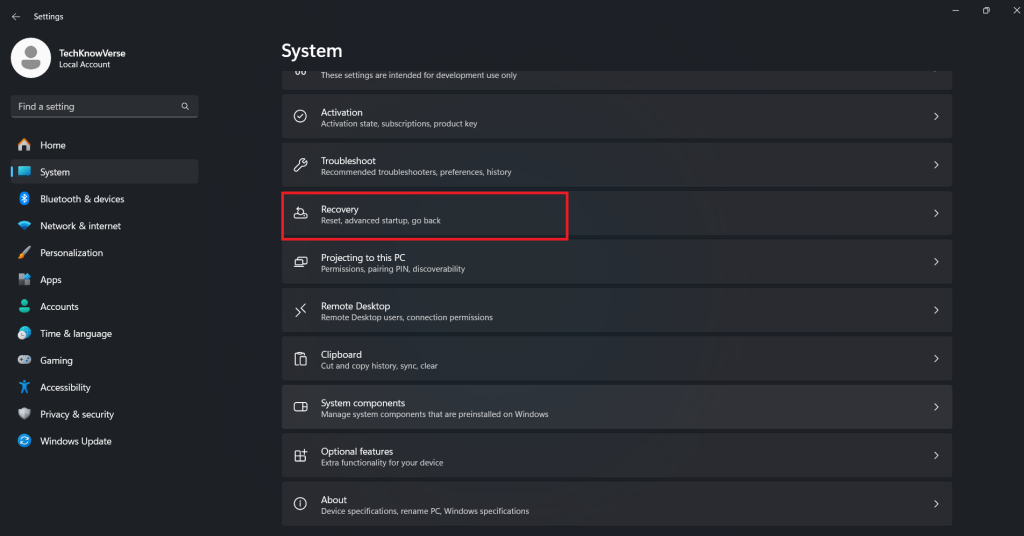
Task: Click the About info icon
Action: click(300, 504)
